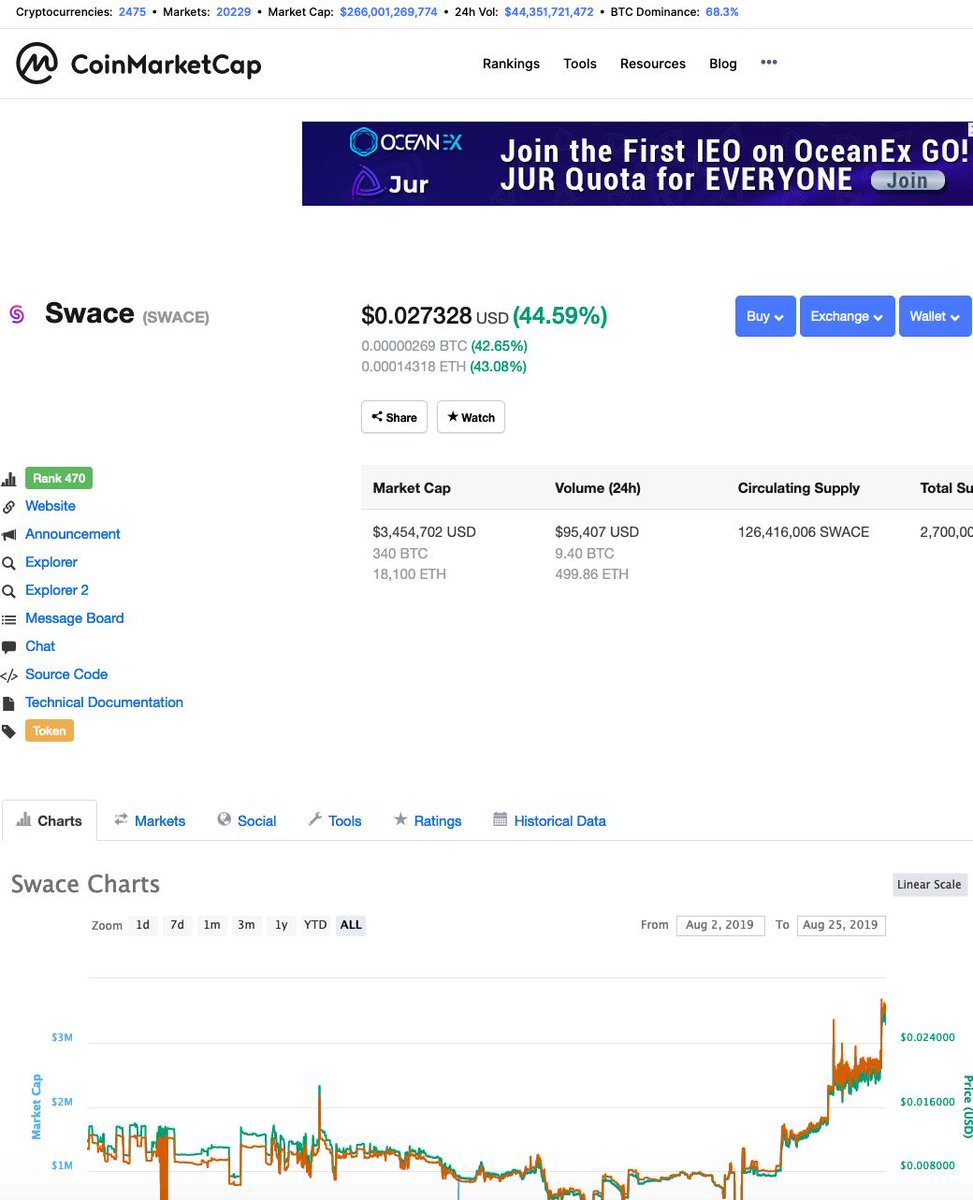Click the Swace coin logo icon
The width and height of the screenshot is (973, 1200).
16,314
